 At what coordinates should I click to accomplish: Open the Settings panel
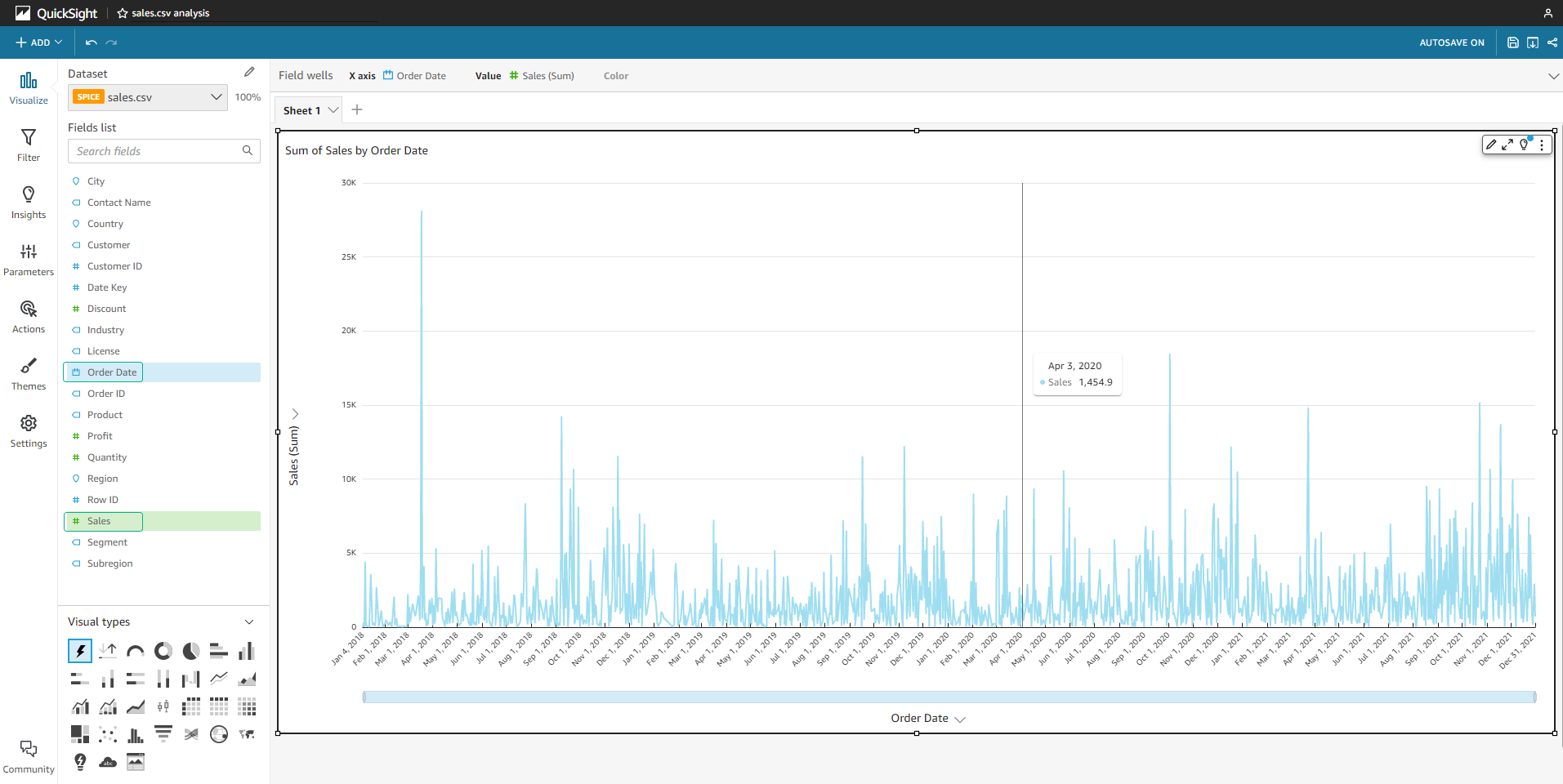coord(29,431)
